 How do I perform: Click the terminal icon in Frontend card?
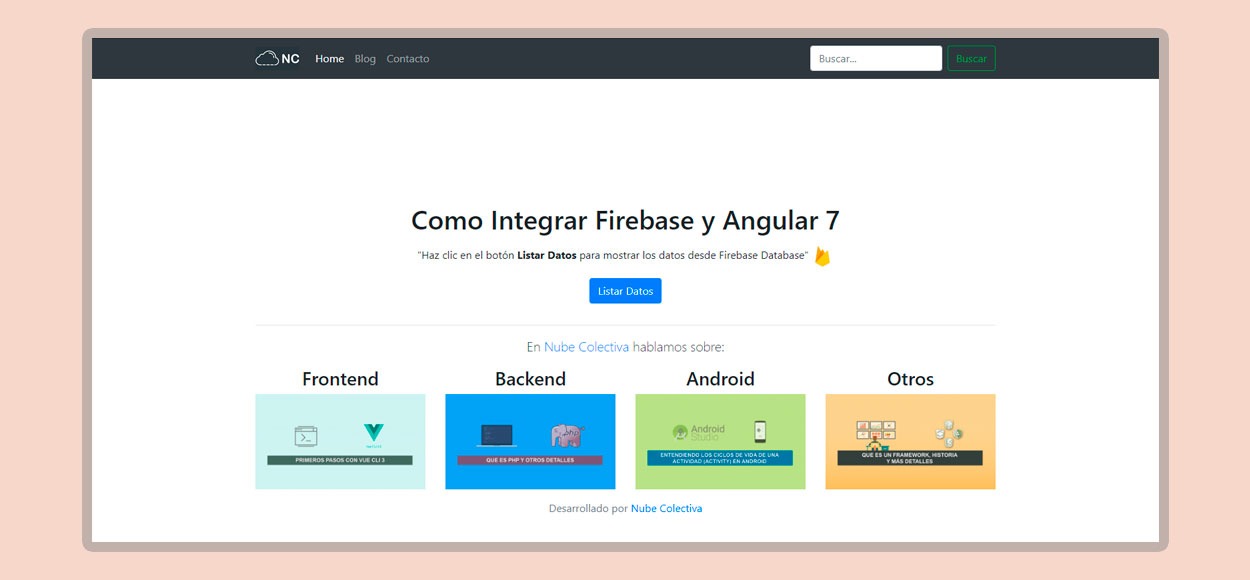(306, 436)
